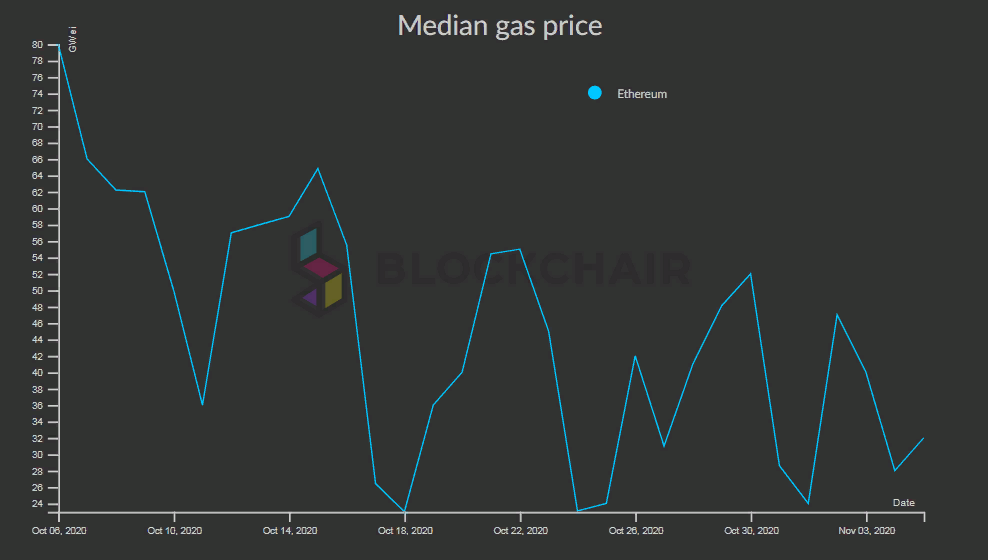Viewport: 988px width, 560px height.
Task: Select the "Median gas price" chart title
Action: point(500,25)
